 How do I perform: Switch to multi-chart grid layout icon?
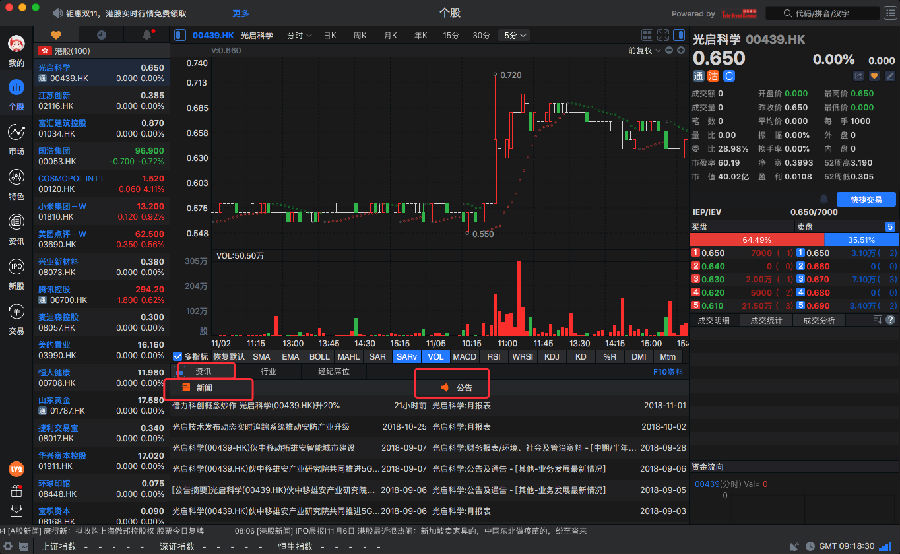point(646,35)
